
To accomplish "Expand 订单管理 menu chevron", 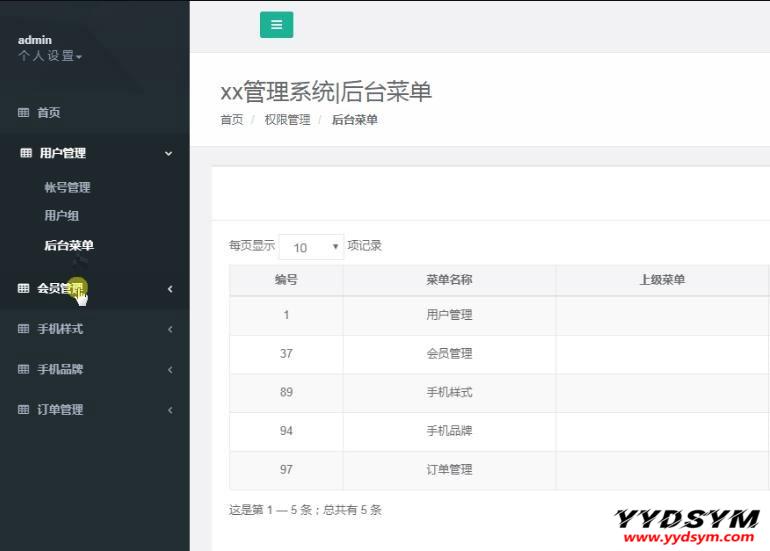I will [x=170, y=410].
